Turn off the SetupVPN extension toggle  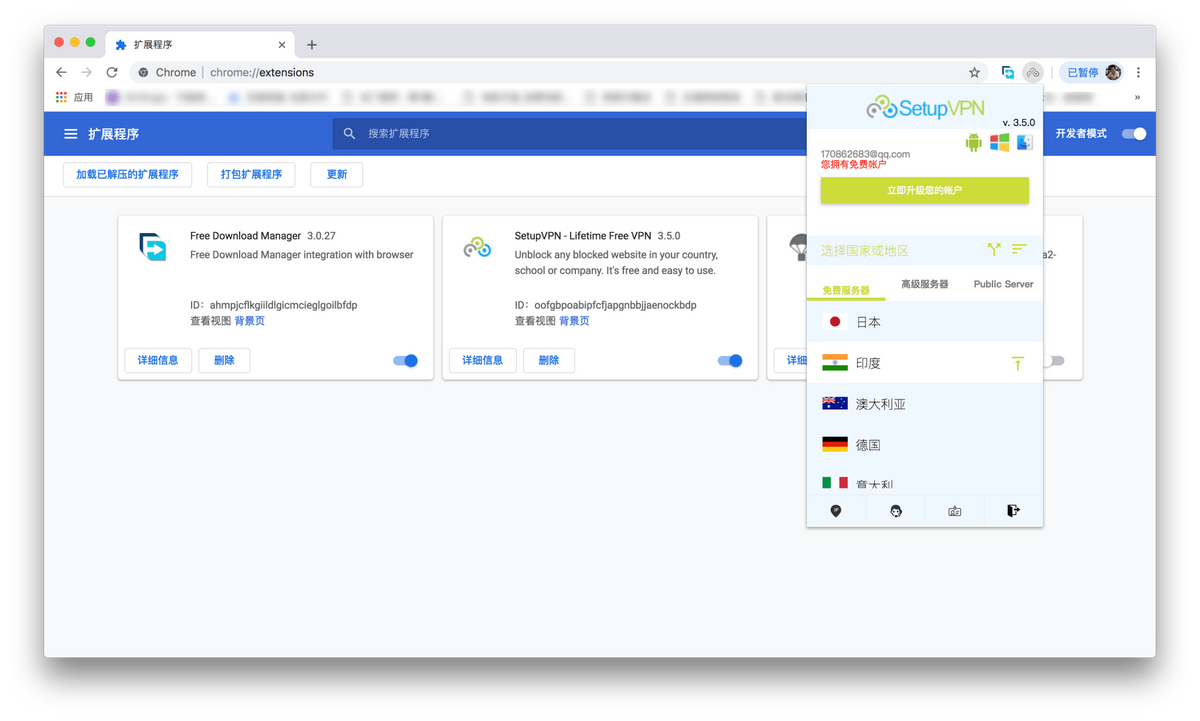[x=730, y=361]
